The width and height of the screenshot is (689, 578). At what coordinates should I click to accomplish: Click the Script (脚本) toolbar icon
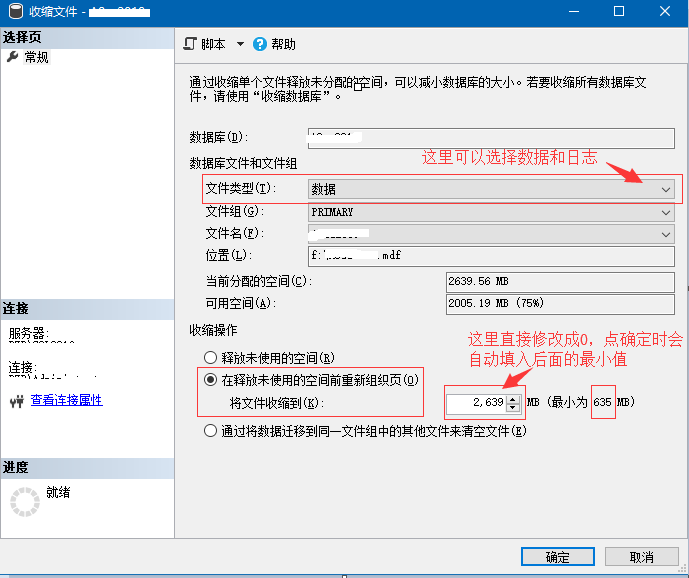(x=191, y=44)
